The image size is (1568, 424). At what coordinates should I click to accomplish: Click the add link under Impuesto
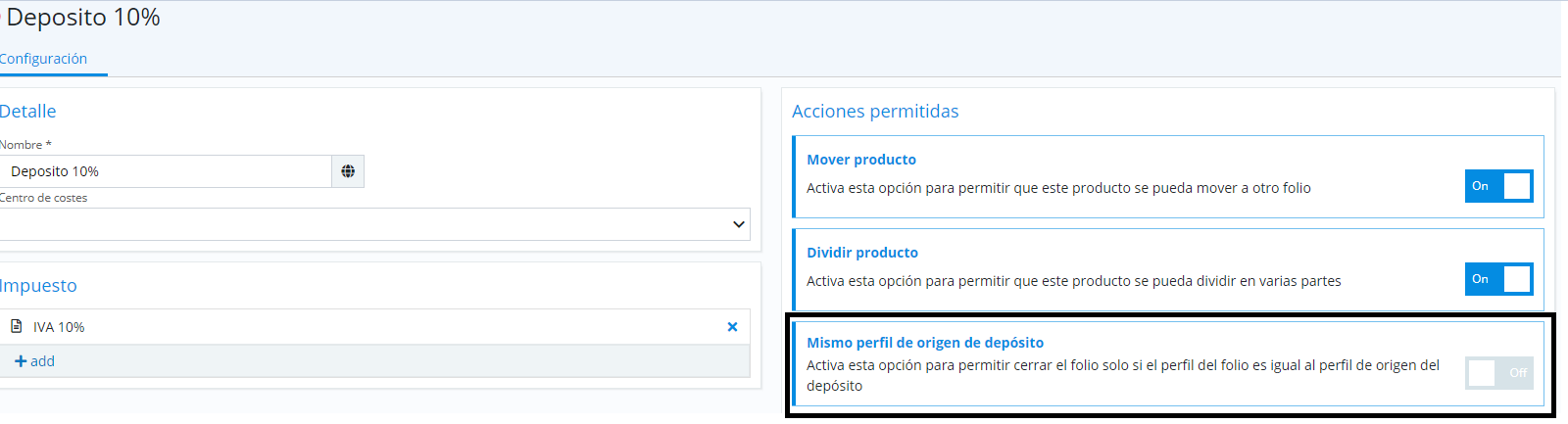point(34,361)
